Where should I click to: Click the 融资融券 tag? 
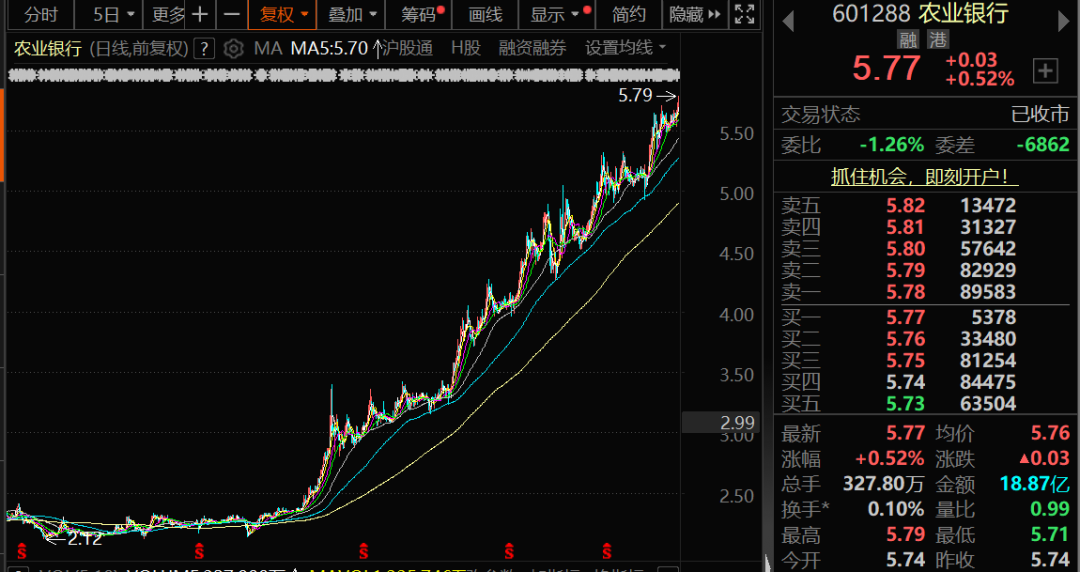tap(532, 48)
